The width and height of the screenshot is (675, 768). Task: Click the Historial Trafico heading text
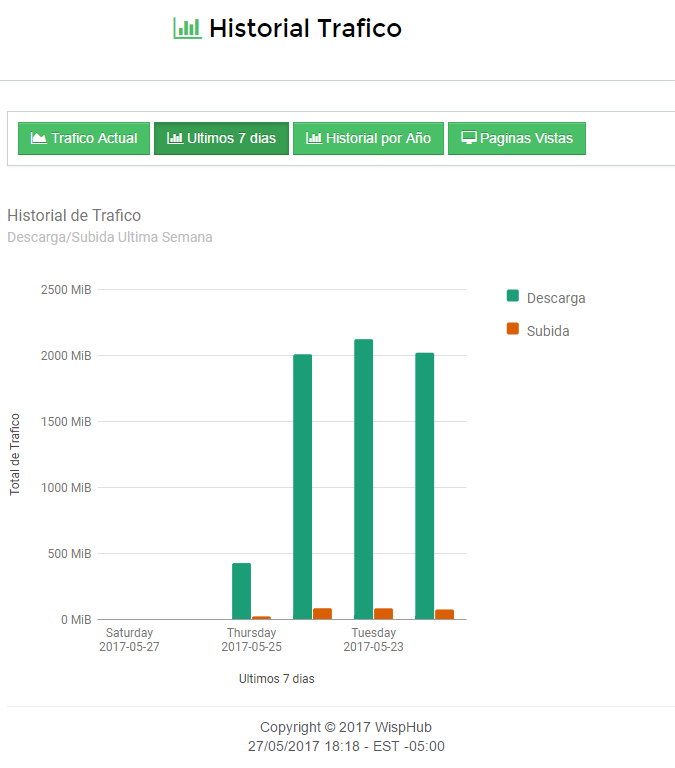[x=305, y=28]
